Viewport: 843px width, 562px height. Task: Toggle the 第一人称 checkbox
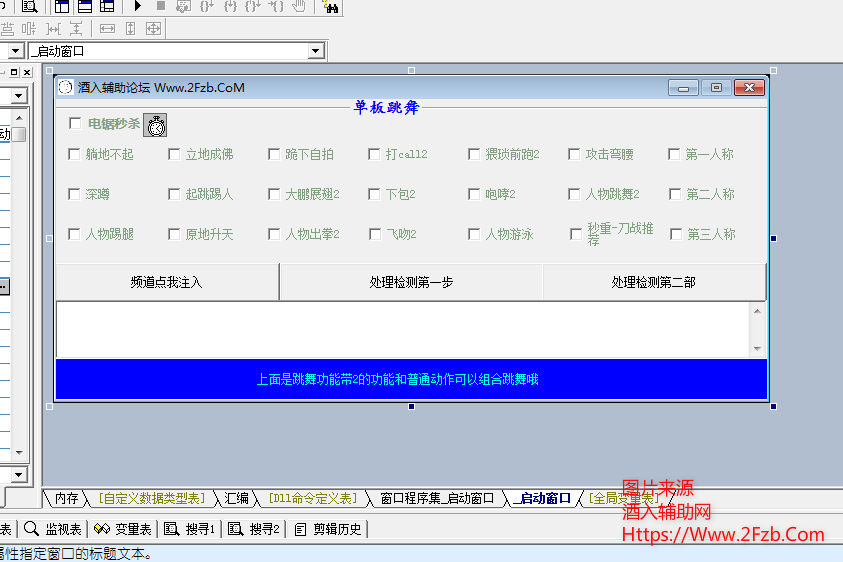tap(674, 154)
